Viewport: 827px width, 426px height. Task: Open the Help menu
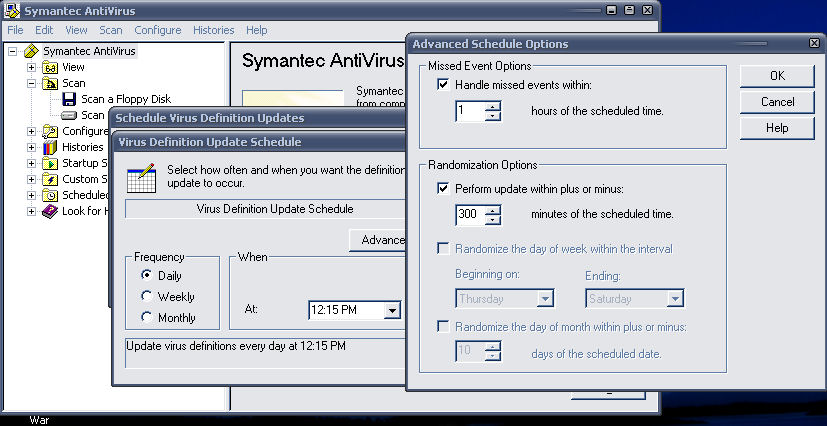pos(256,30)
